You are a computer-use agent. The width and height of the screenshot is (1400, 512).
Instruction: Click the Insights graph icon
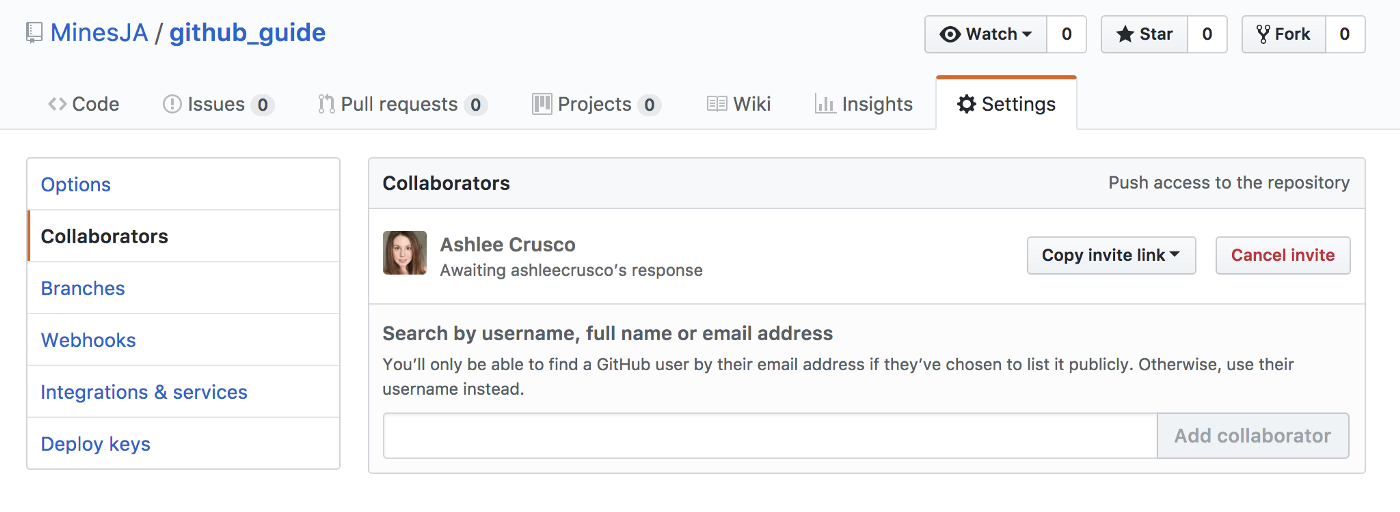pyautogui.click(x=825, y=104)
